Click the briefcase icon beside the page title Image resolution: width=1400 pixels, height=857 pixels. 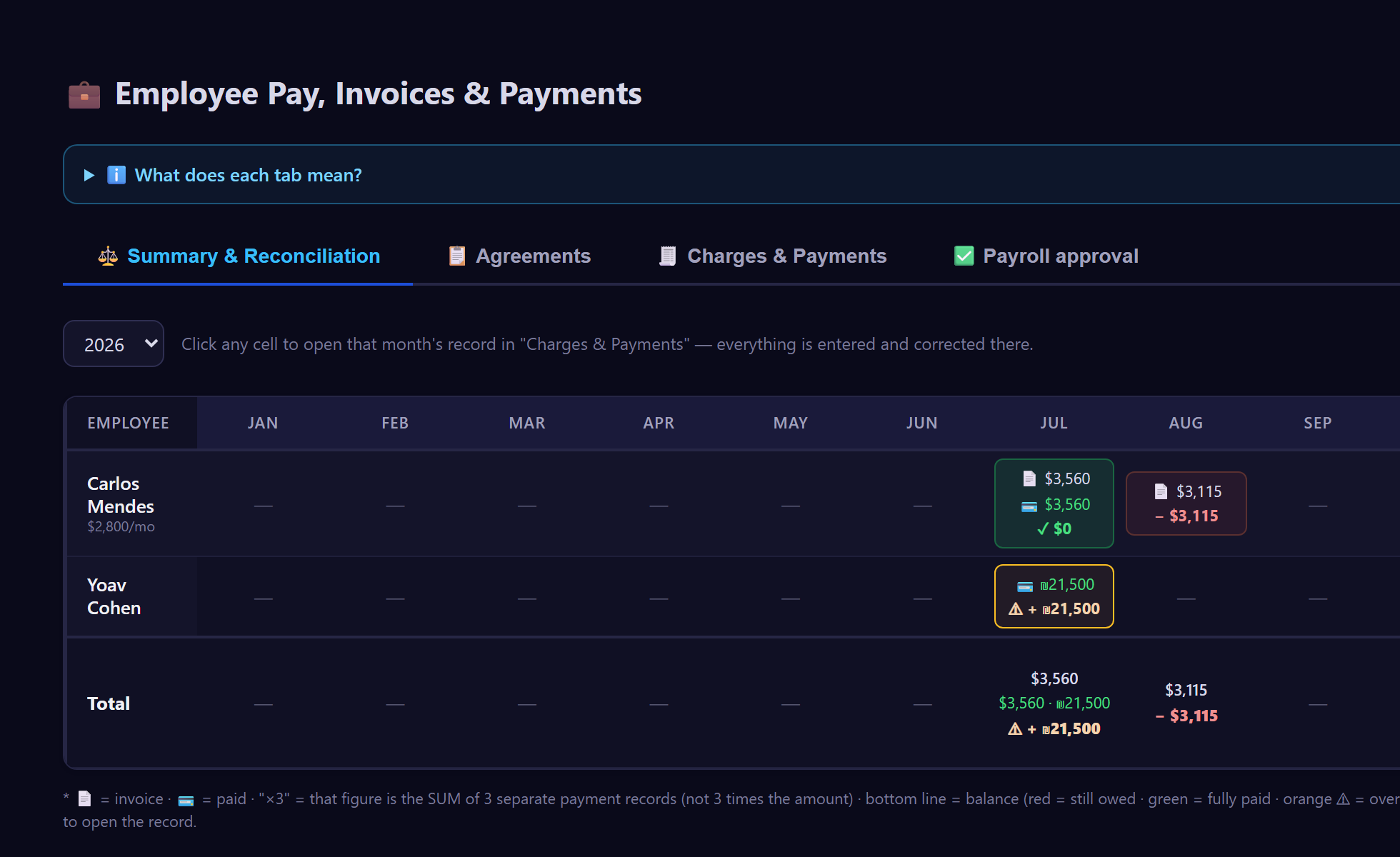(84, 94)
